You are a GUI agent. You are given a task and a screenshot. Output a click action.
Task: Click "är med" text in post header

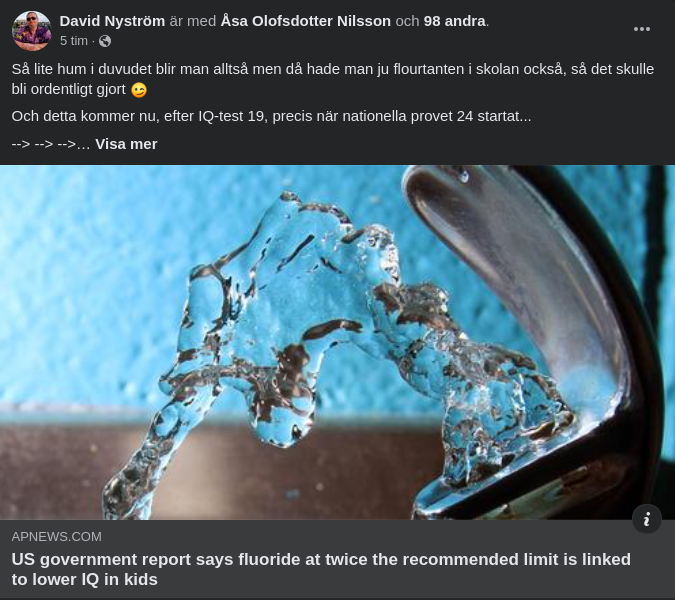tap(193, 21)
